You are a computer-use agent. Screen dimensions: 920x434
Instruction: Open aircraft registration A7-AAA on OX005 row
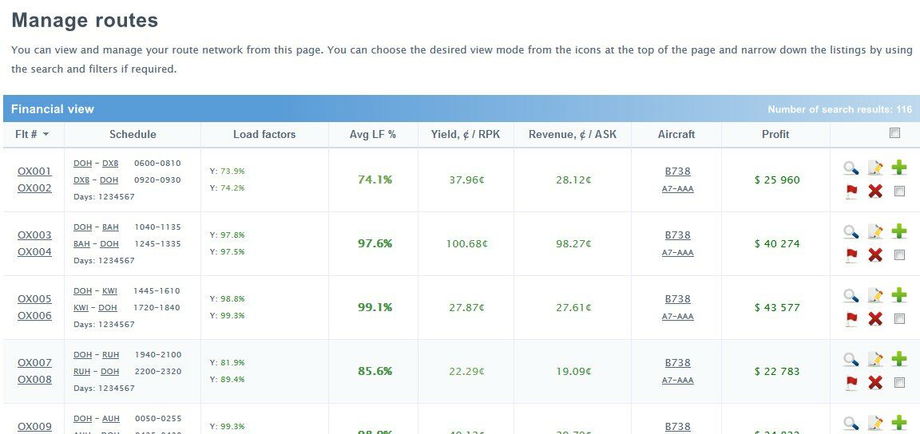[677, 317]
